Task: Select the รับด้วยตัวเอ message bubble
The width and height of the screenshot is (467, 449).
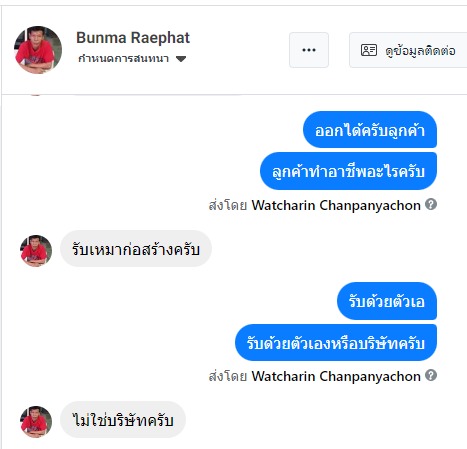Action: (x=387, y=301)
